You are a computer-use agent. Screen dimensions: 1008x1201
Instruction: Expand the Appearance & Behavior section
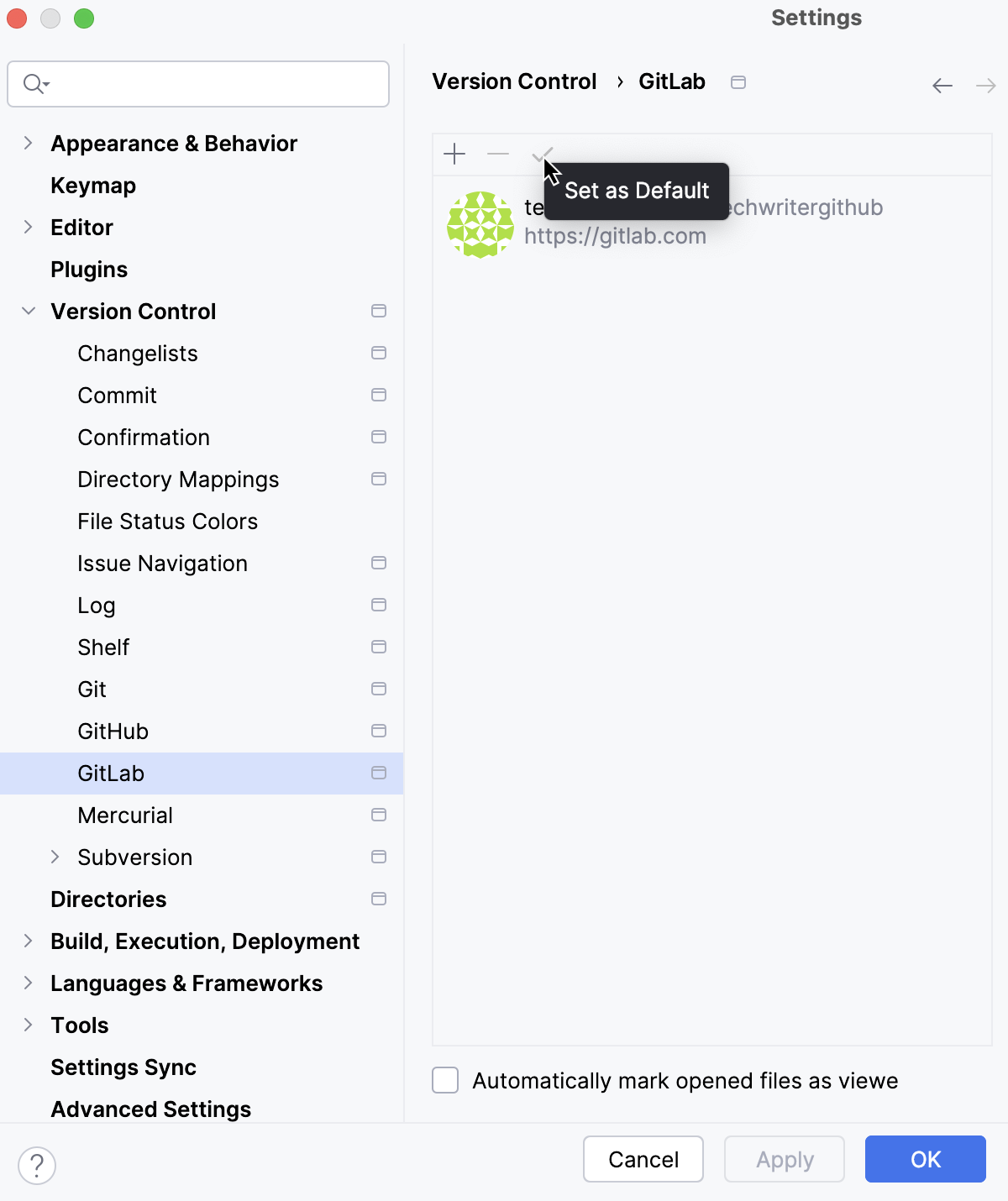pos(28,143)
